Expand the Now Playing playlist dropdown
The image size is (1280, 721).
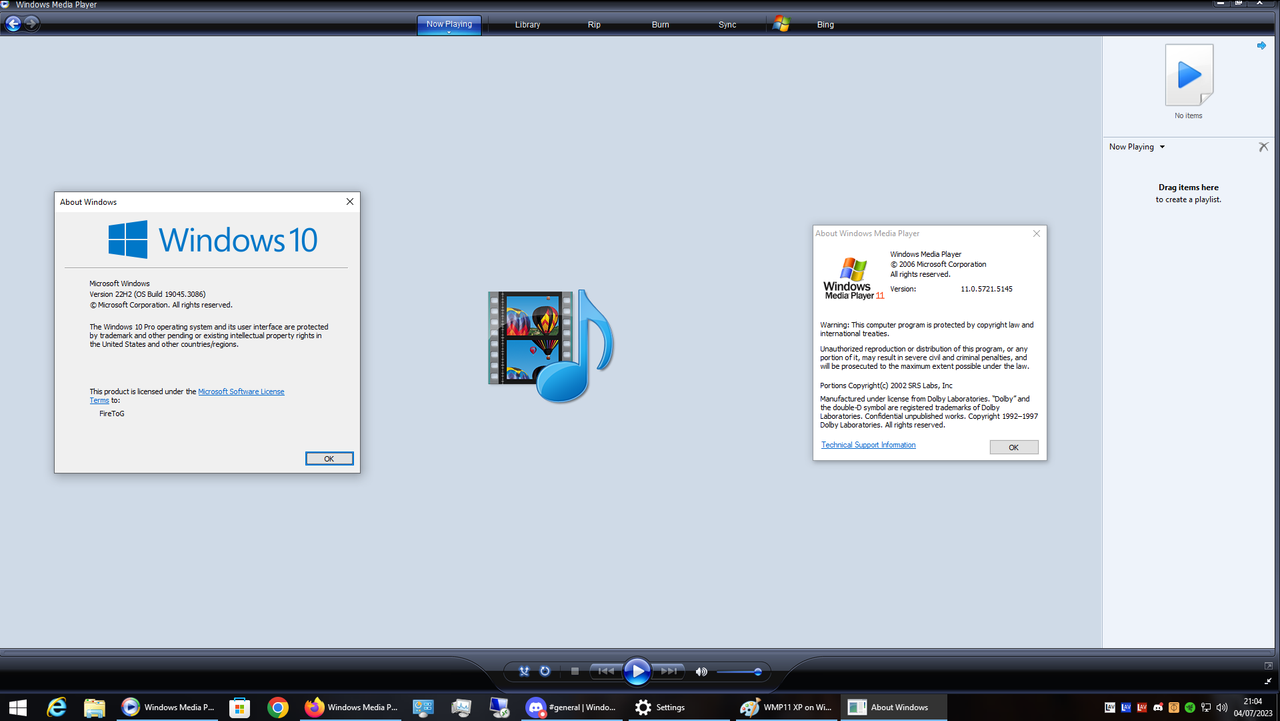[1161, 147]
